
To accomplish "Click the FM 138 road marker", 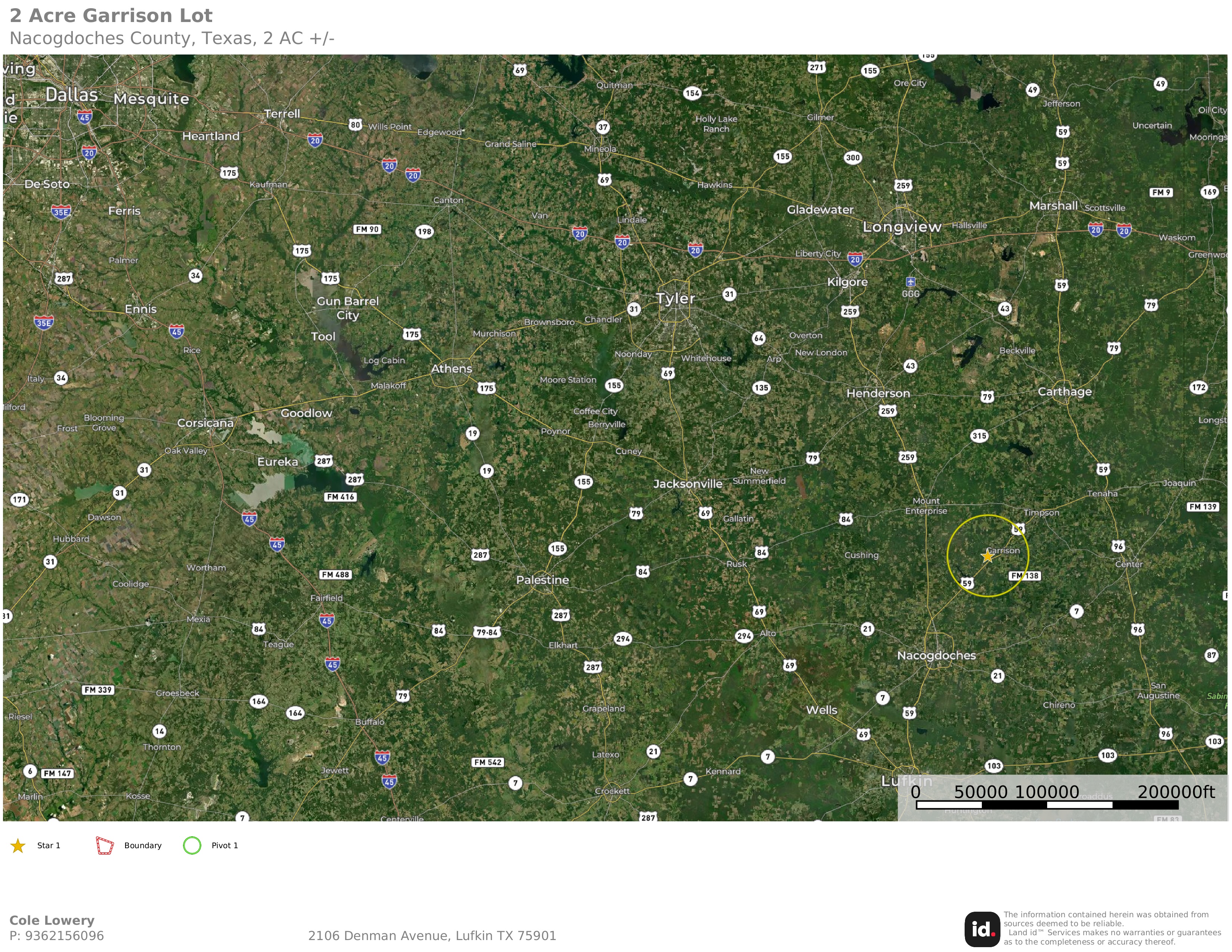I will coord(1025,576).
